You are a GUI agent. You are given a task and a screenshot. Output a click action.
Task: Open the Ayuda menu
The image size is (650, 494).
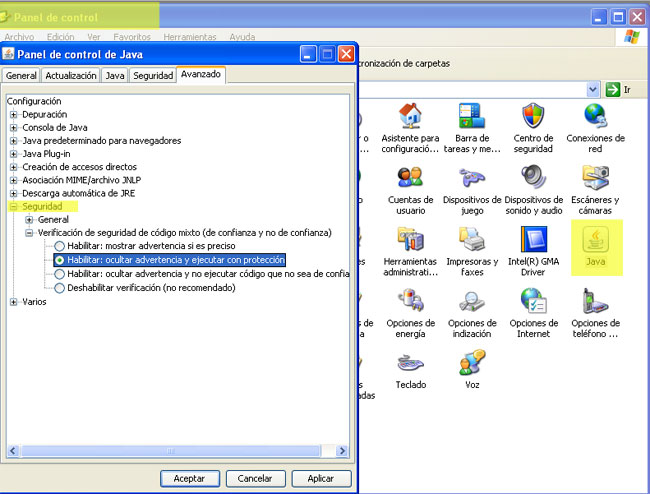click(242, 37)
